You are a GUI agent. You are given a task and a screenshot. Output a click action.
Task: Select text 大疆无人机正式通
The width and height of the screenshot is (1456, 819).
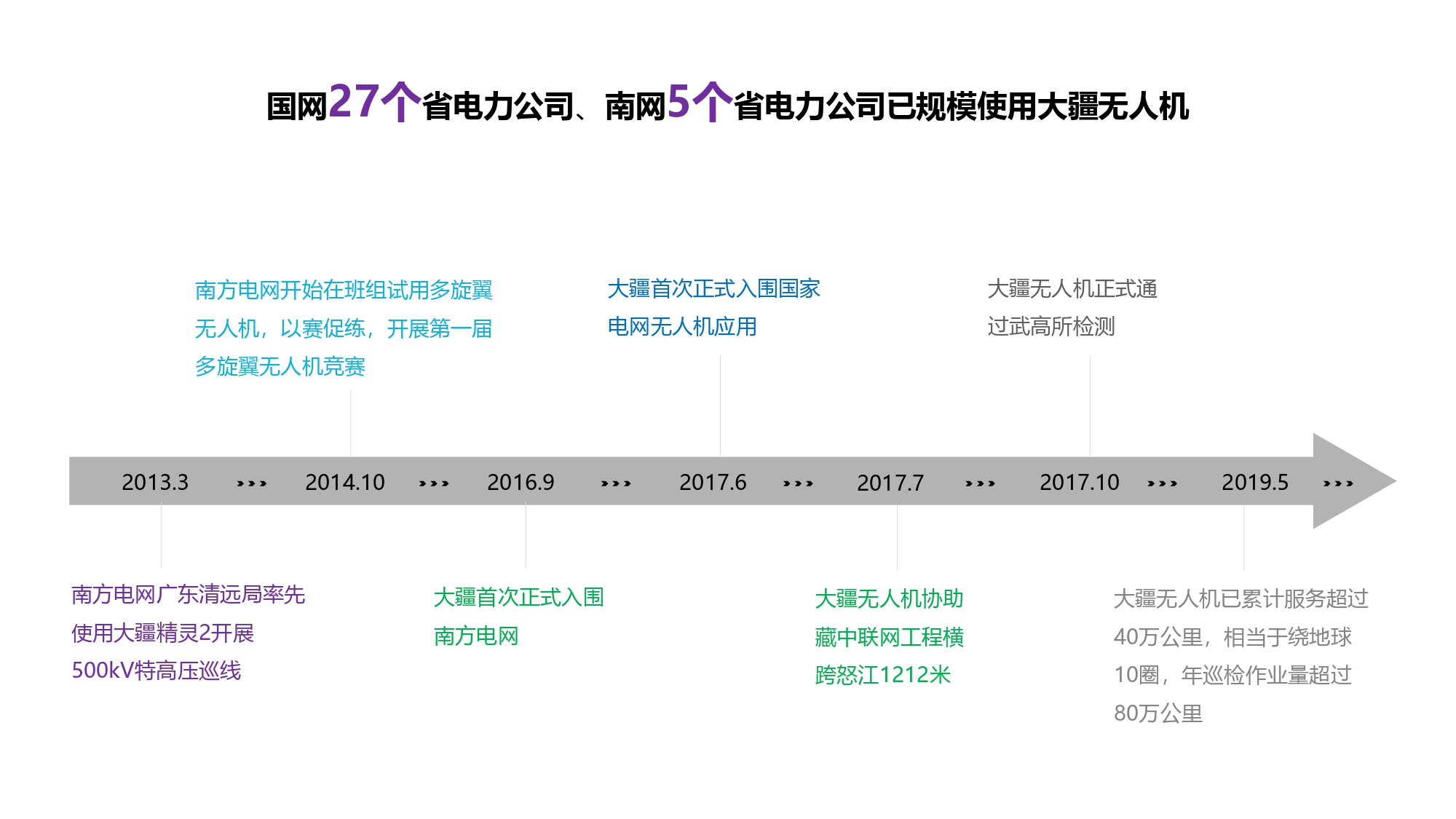(x=1072, y=288)
